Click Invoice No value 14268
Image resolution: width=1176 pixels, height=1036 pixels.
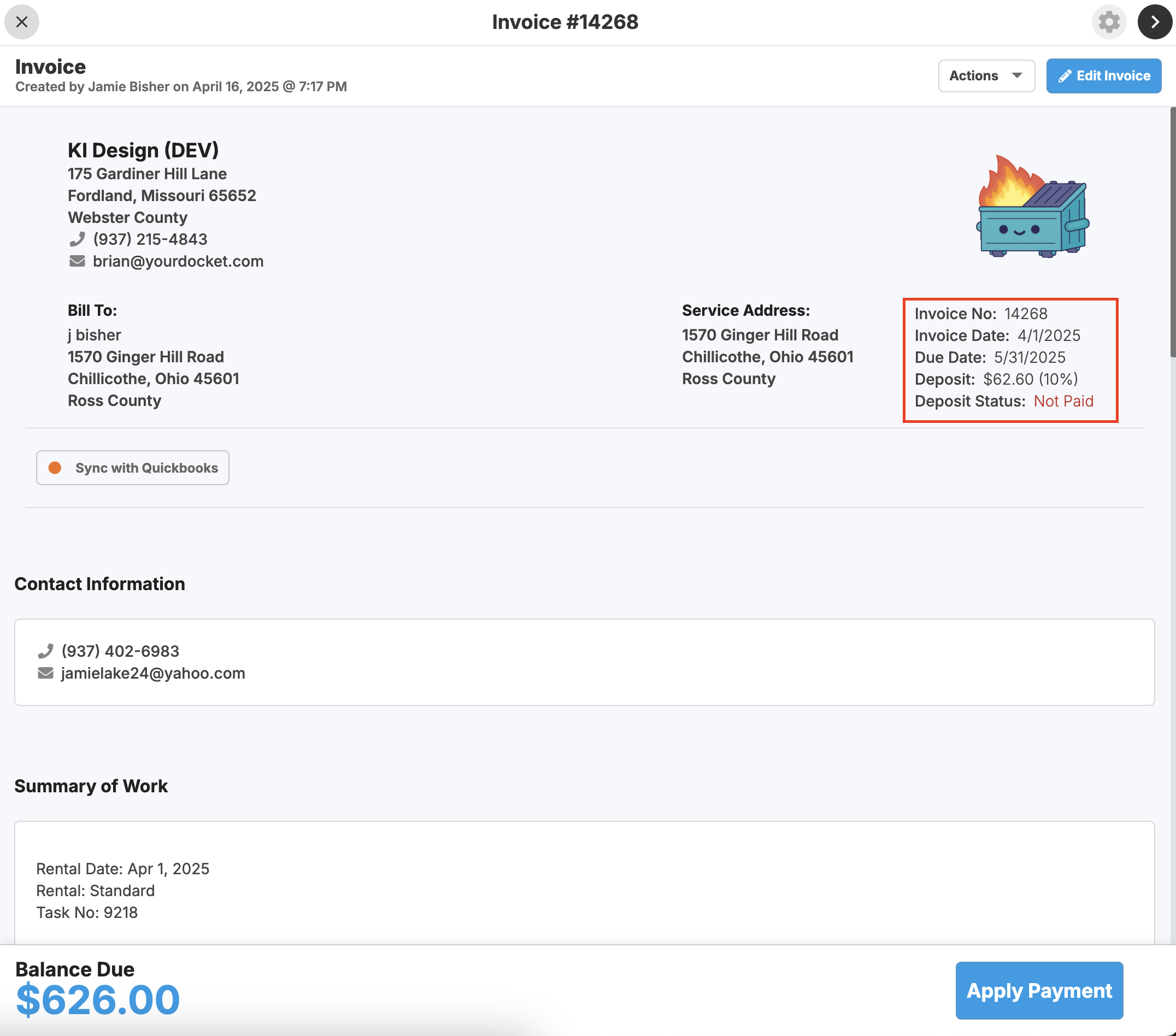click(1026, 314)
